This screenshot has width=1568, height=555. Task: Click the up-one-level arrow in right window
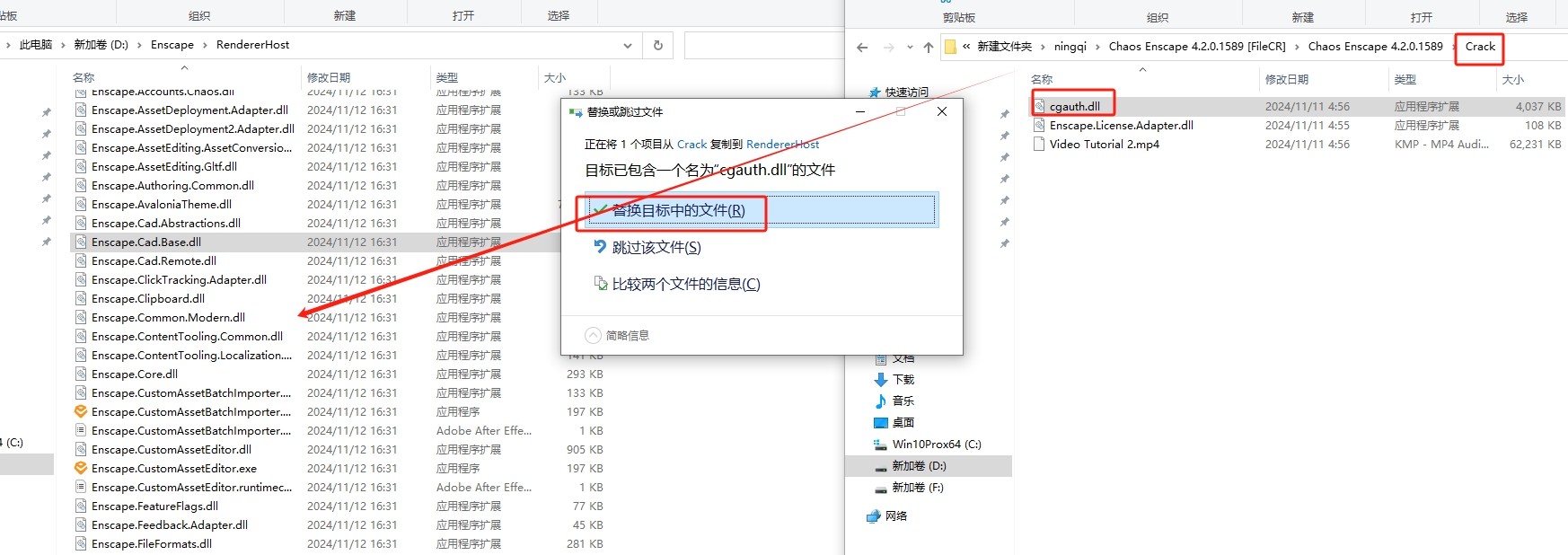(x=929, y=47)
